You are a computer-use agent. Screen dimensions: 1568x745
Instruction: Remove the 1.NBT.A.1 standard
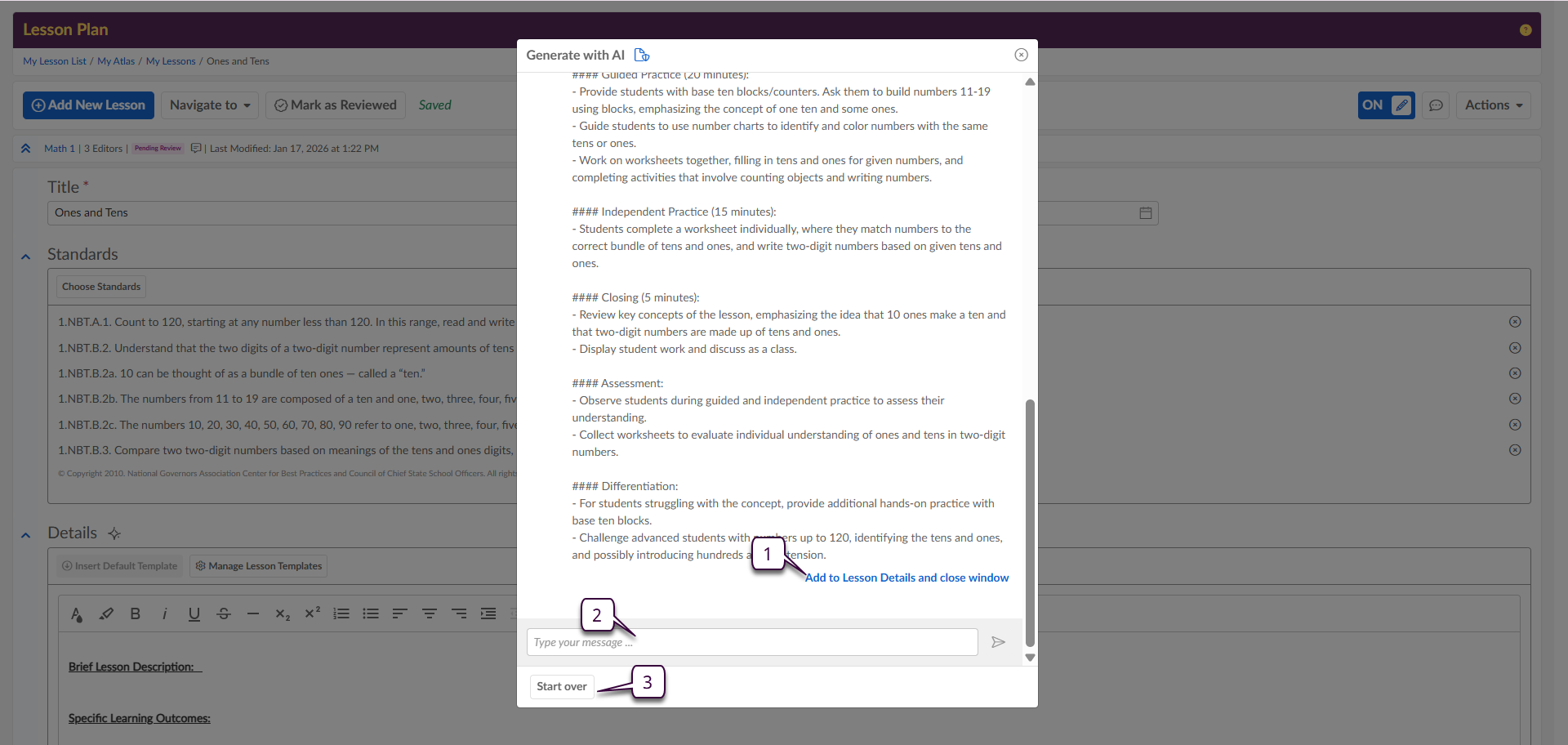(1514, 322)
